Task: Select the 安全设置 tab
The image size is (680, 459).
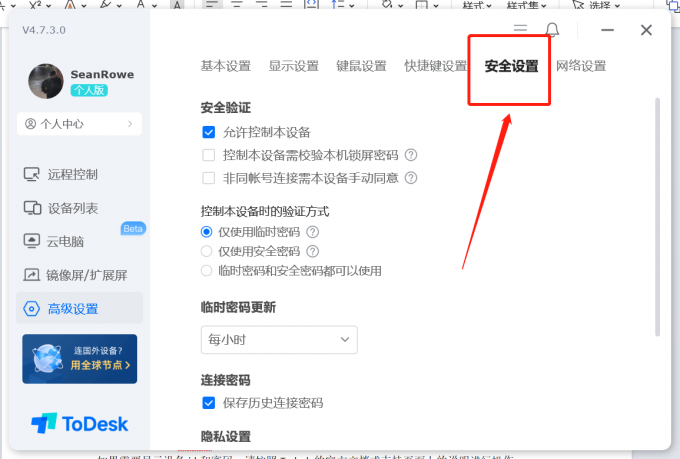Action: tap(511, 66)
